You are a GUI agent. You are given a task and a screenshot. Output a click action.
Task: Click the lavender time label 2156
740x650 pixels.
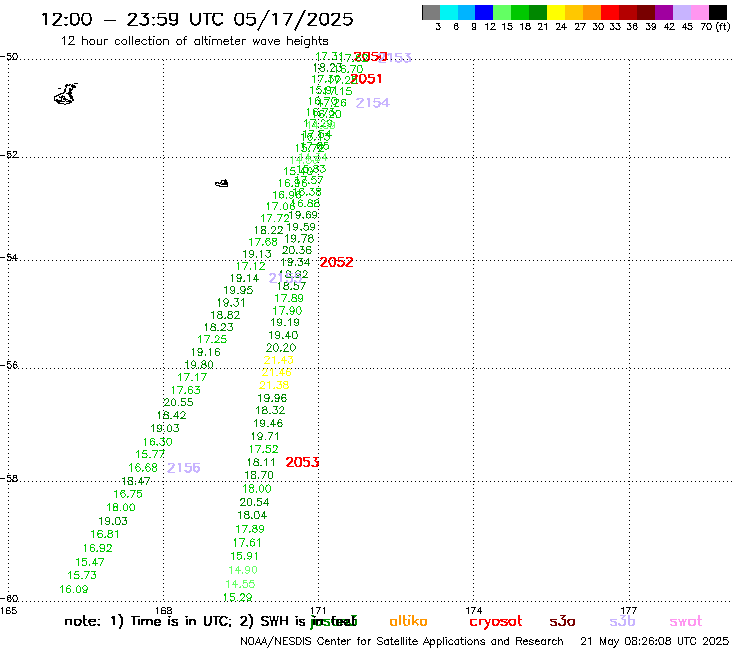(184, 468)
